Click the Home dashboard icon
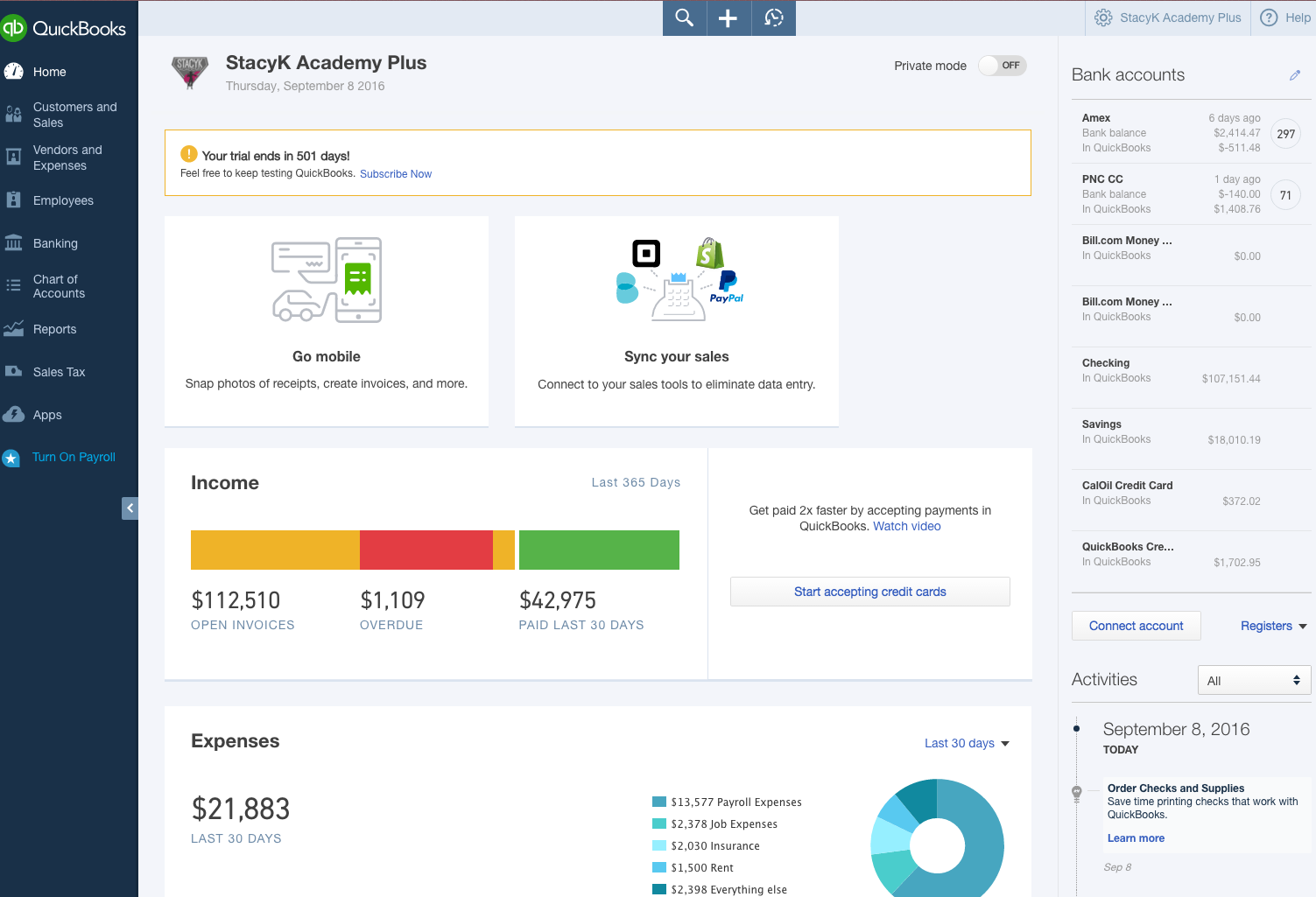 click(x=13, y=72)
